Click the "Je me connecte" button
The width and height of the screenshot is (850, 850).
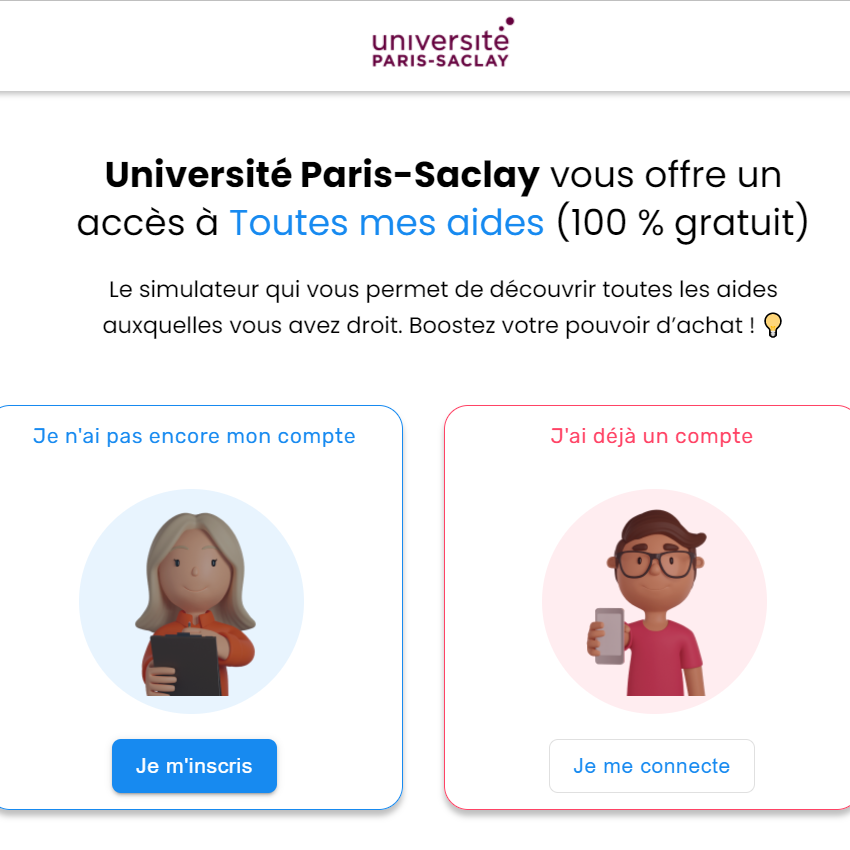pyautogui.click(x=652, y=765)
